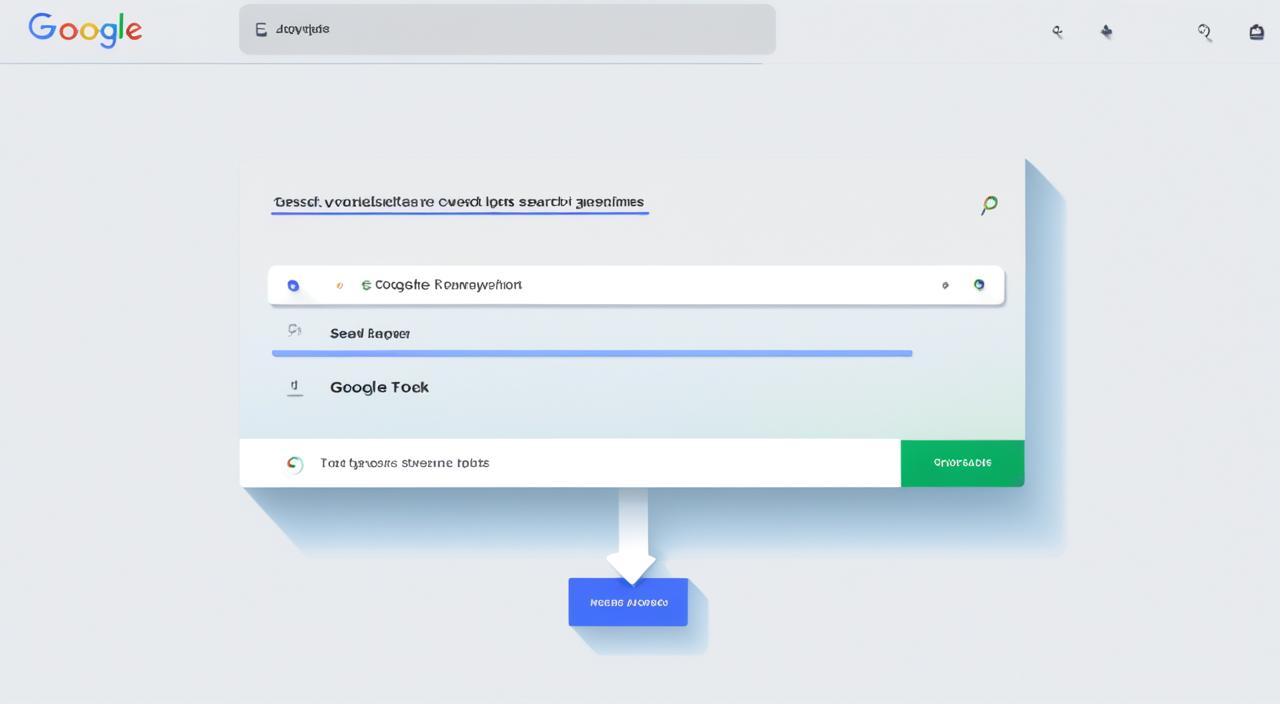Open the search history icon top right
This screenshot has width=1280, height=704.
[1204, 32]
